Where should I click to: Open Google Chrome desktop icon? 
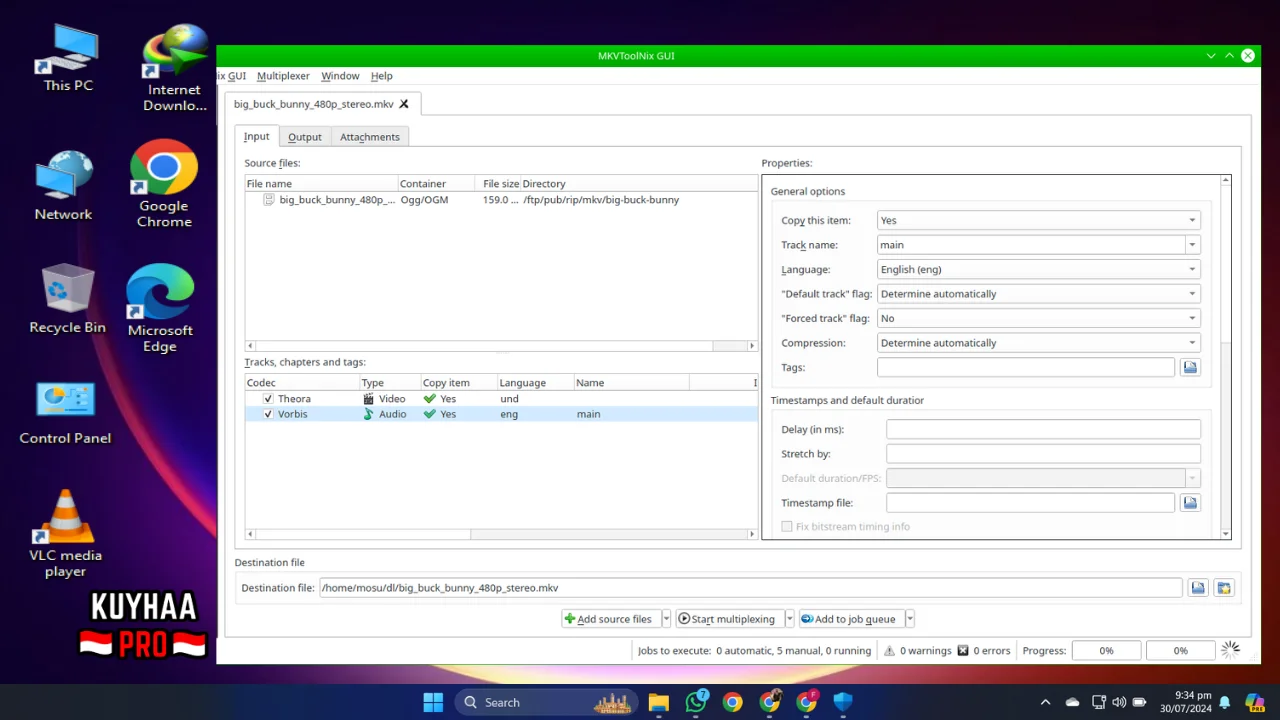pos(164,185)
